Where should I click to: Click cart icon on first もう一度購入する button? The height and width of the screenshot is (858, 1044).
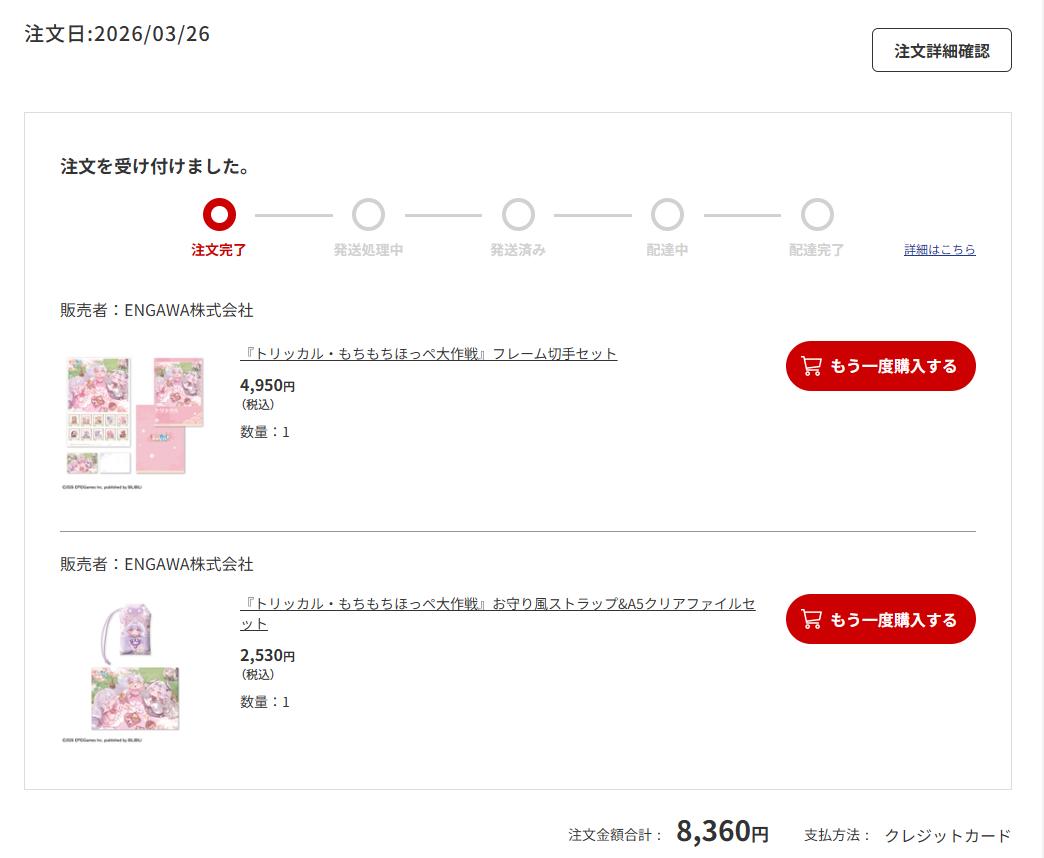pyautogui.click(x=813, y=366)
